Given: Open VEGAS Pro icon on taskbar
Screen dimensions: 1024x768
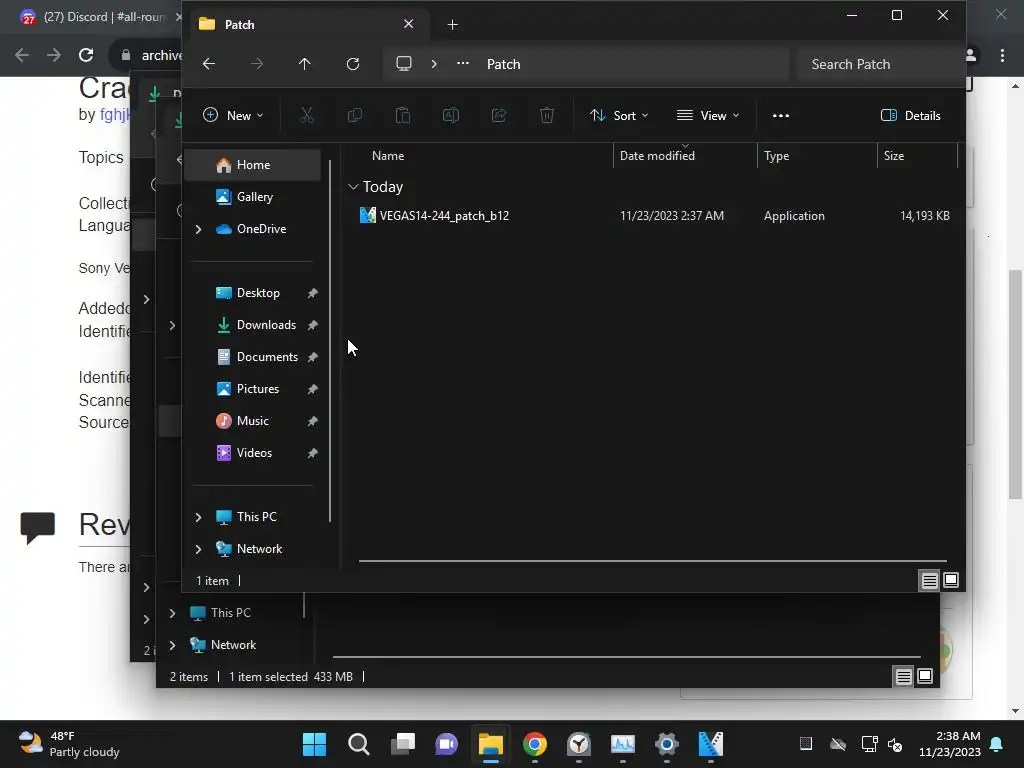Looking at the screenshot, I should (x=711, y=744).
